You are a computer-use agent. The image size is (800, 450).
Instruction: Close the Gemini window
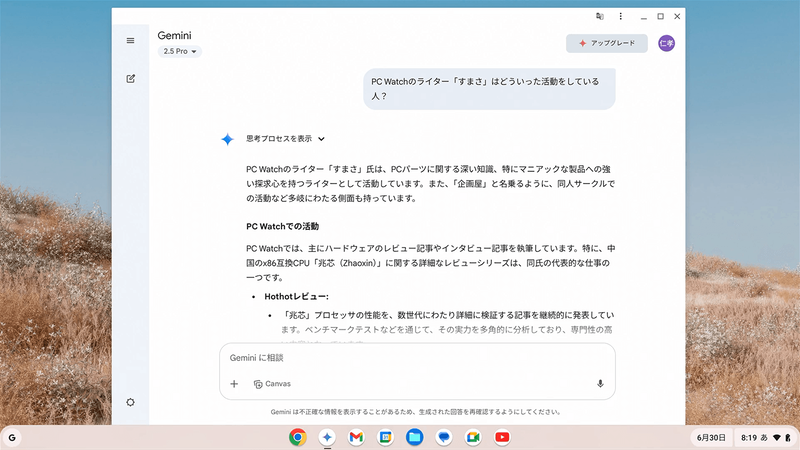[x=677, y=16]
